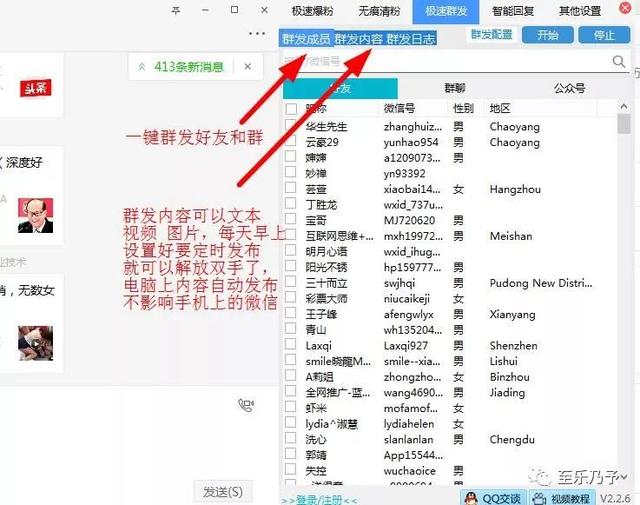Click the 开始 button

coord(548,35)
